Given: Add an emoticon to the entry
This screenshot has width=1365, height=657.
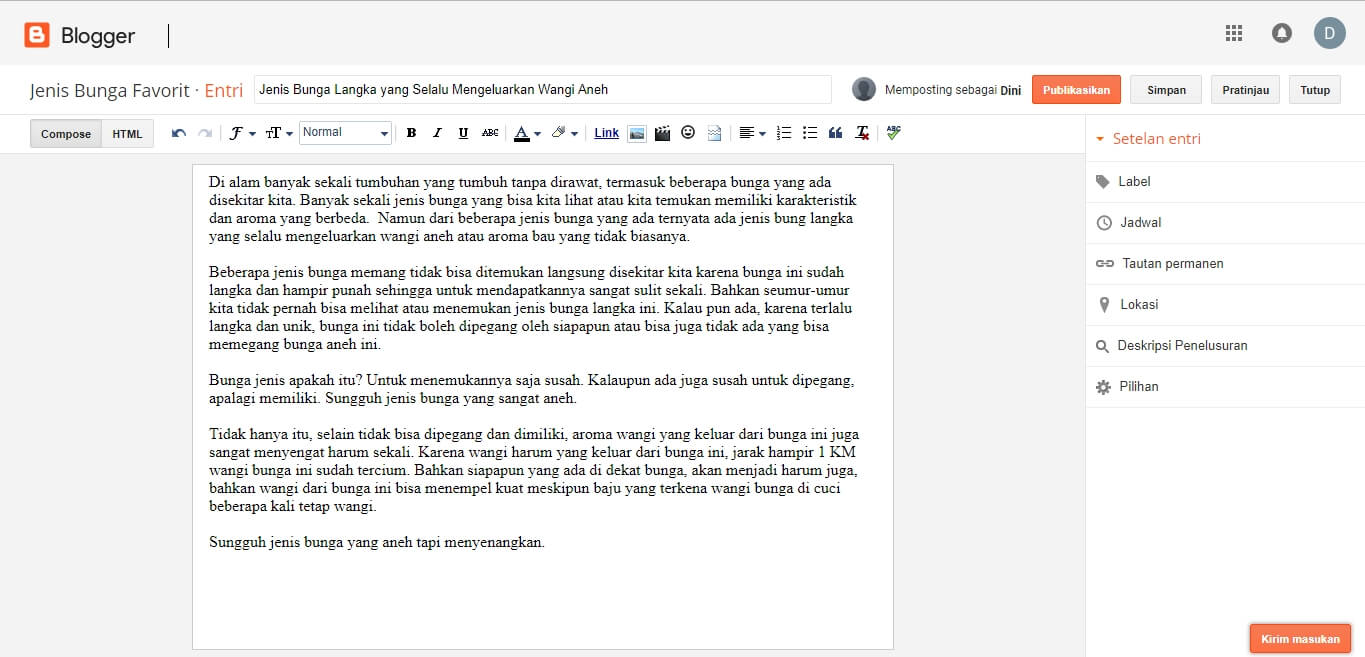Looking at the screenshot, I should pyautogui.click(x=688, y=132).
